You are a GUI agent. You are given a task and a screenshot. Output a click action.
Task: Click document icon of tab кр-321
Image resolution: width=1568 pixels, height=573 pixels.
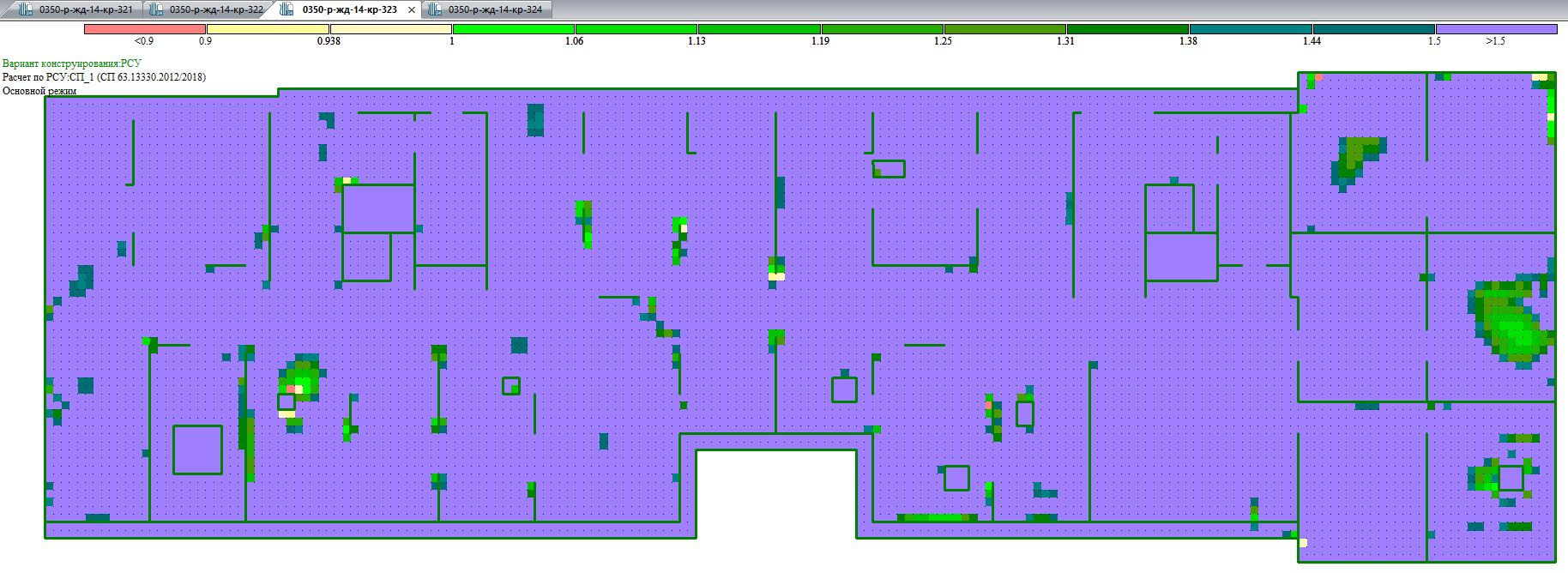[x=27, y=9]
